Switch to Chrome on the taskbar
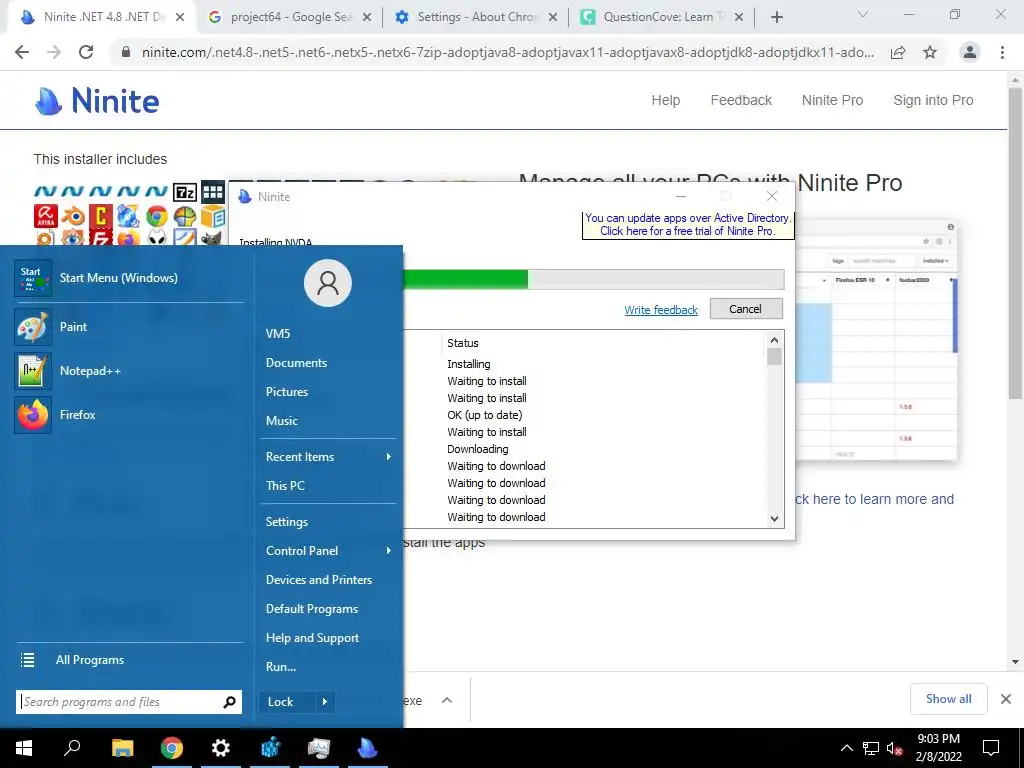1024x768 pixels. (x=172, y=748)
